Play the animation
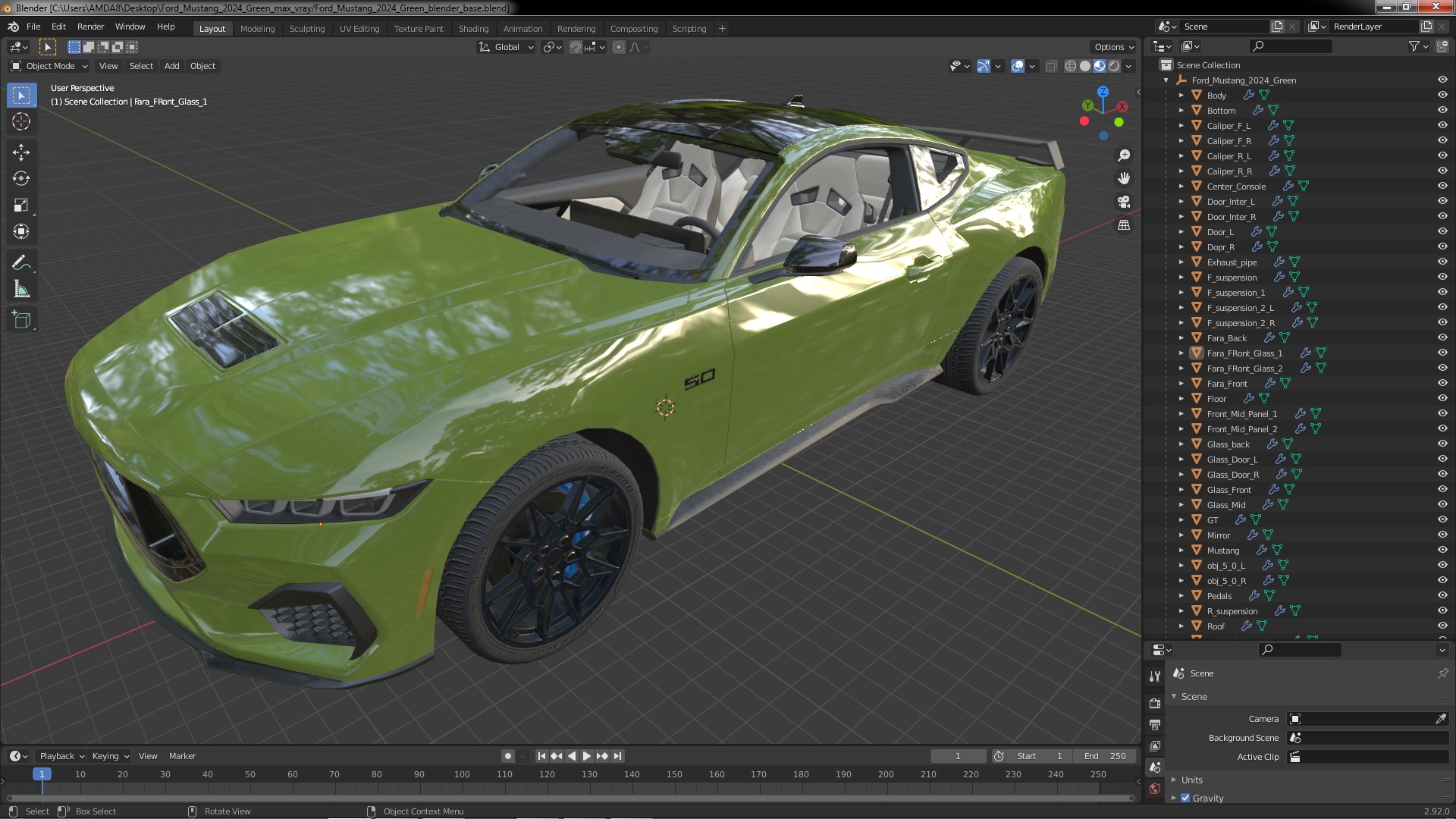 tap(586, 756)
